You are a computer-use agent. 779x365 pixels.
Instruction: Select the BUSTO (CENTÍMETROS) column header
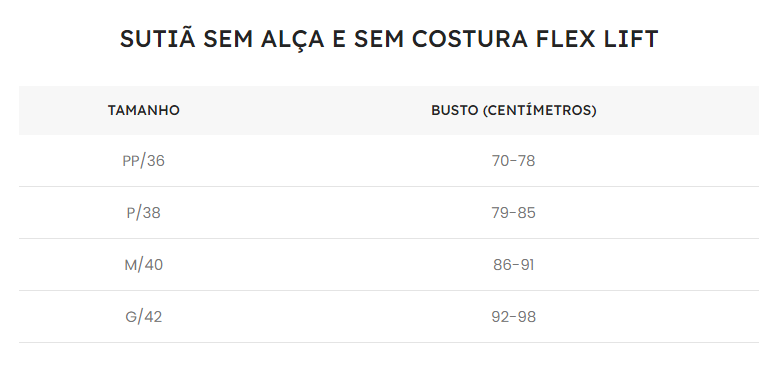coord(514,110)
